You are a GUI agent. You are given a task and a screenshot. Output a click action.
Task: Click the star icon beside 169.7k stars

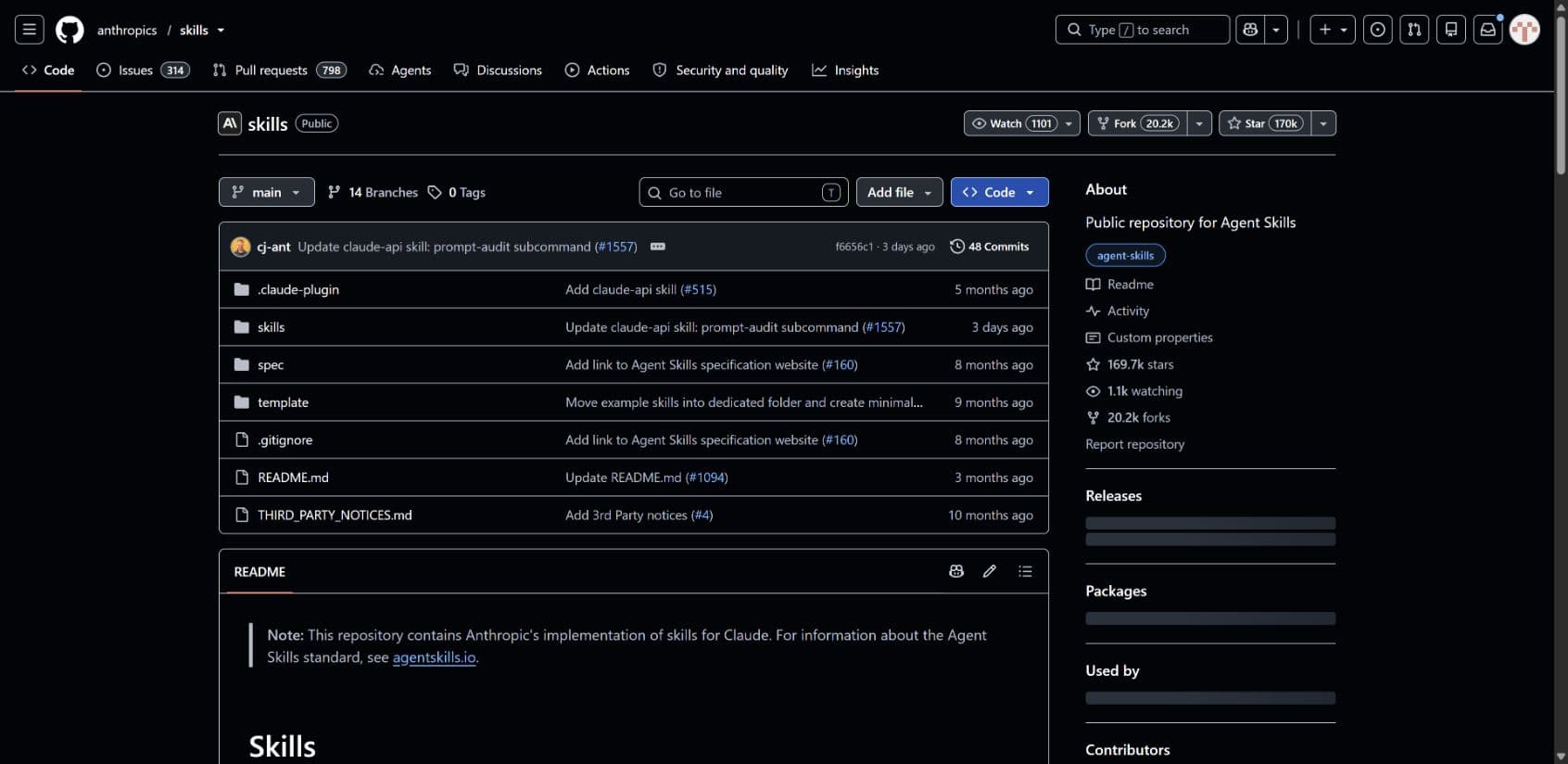click(1094, 364)
